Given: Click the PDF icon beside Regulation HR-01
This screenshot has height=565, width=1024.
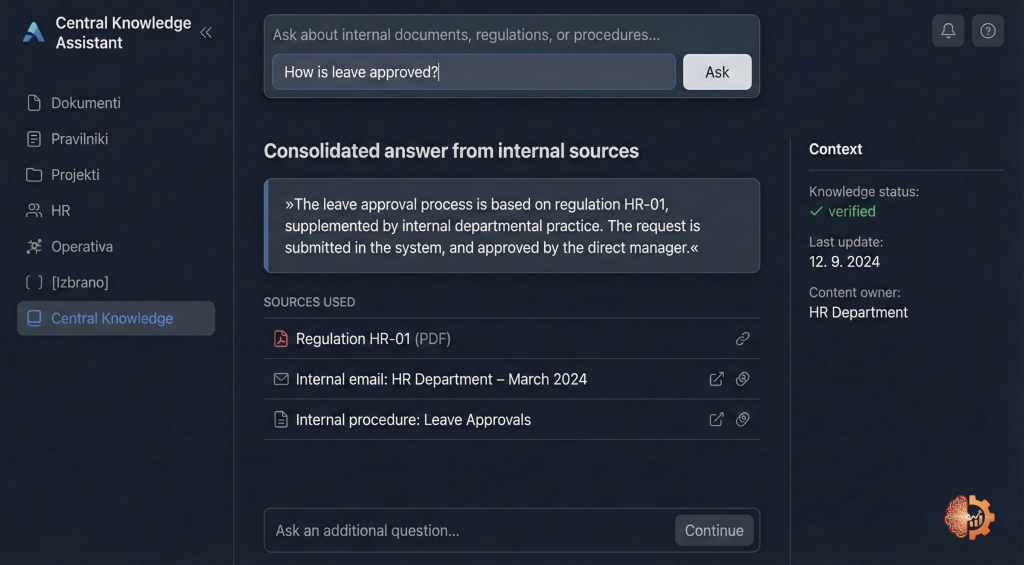Looking at the screenshot, I should pyautogui.click(x=281, y=339).
